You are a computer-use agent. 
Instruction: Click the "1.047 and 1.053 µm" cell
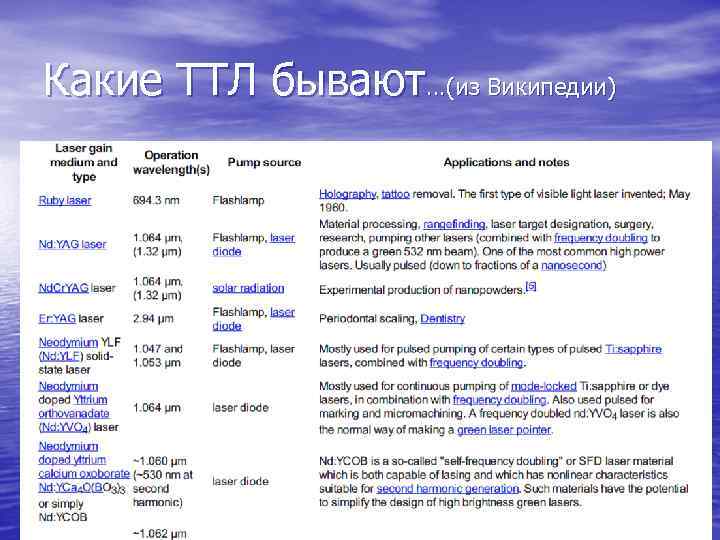pos(158,356)
